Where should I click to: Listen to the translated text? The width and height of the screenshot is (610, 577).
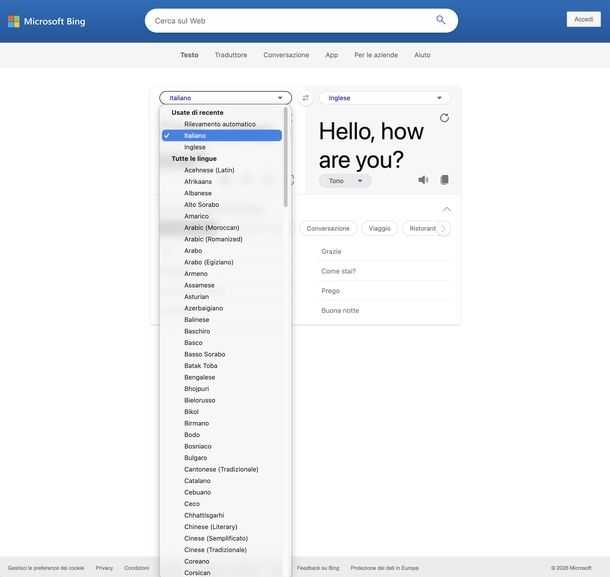click(423, 180)
